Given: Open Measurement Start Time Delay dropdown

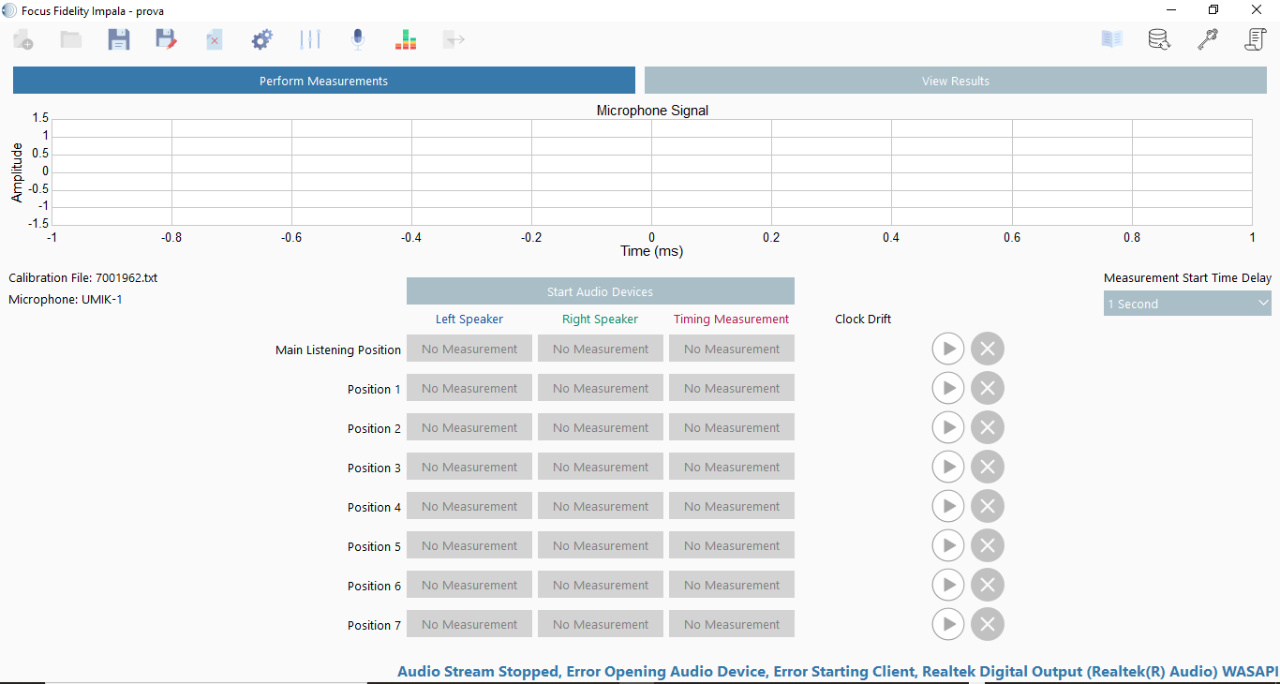Looking at the screenshot, I should [x=1187, y=304].
